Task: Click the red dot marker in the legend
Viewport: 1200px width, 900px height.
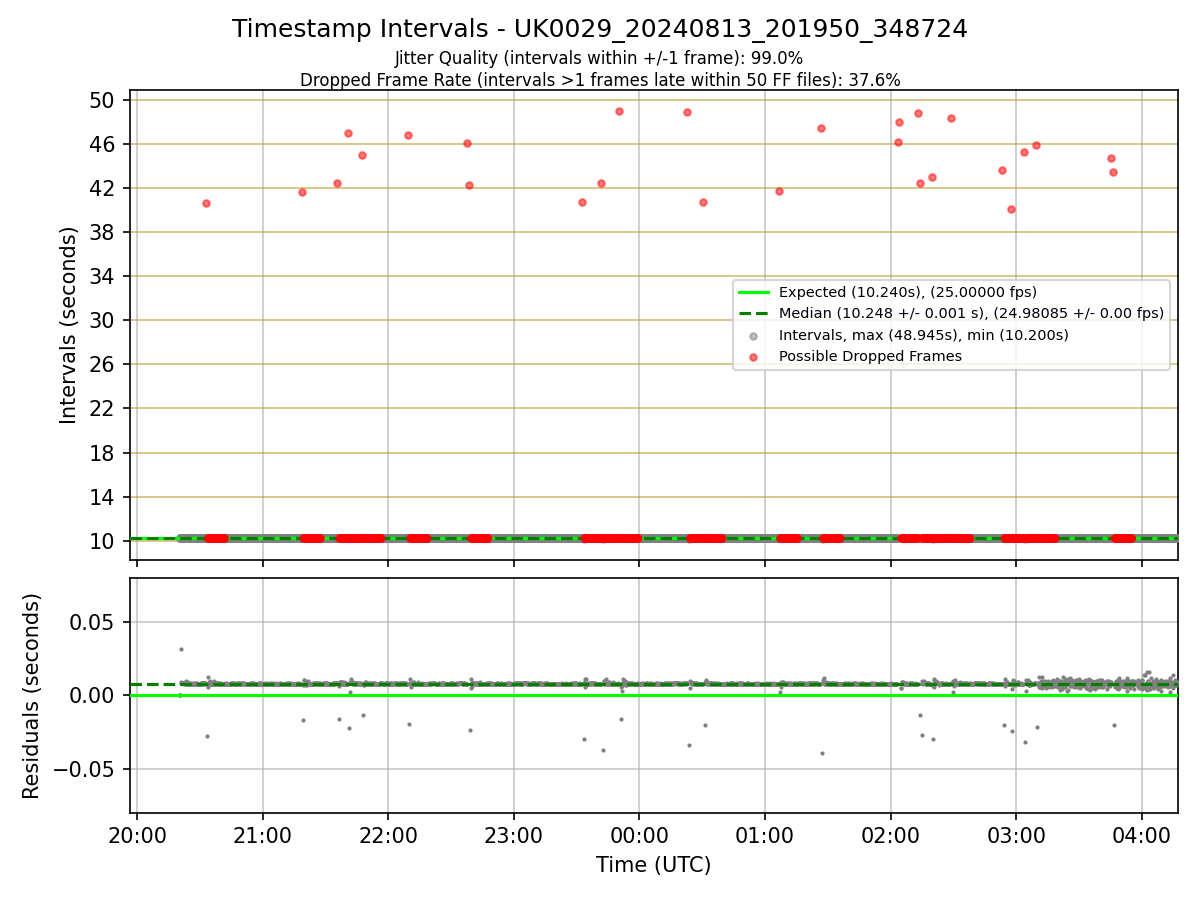Action: tap(754, 356)
